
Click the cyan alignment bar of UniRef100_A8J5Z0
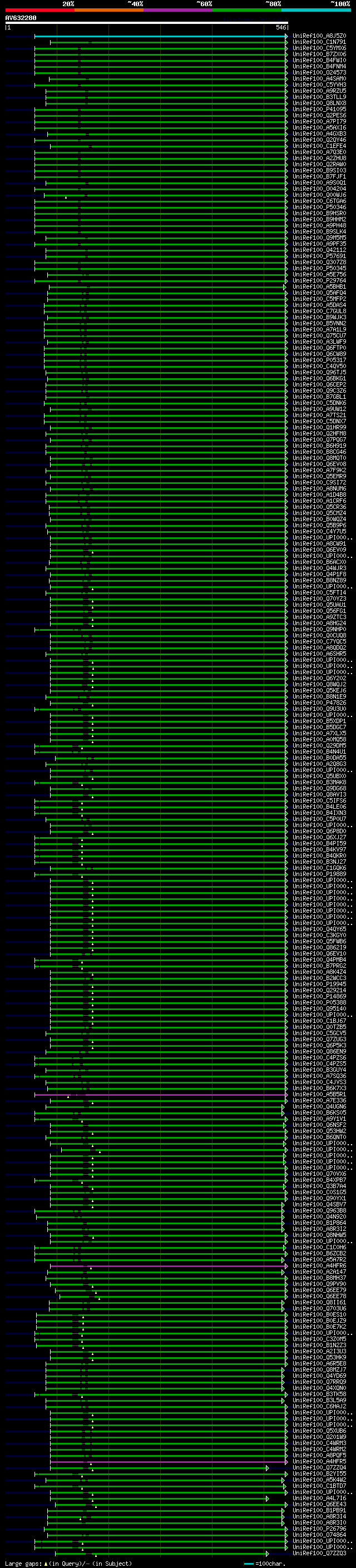[x=161, y=36]
